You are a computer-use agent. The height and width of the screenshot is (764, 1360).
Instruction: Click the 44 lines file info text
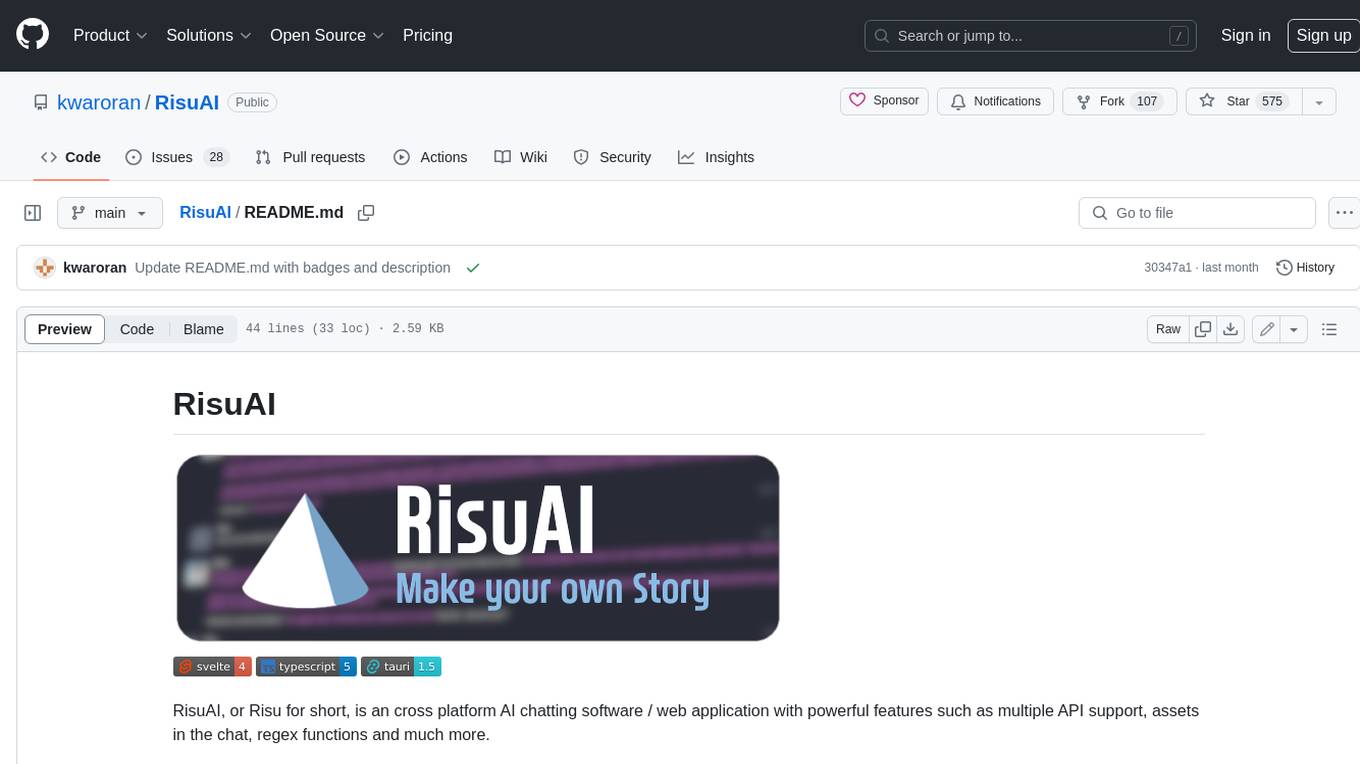coord(344,329)
